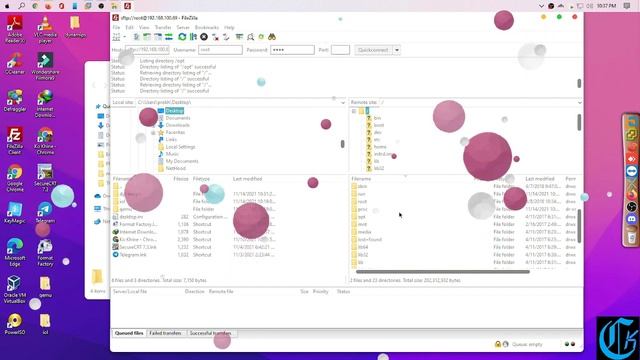
Task: Open FileZilla Client desktop shortcut
Action: (15, 141)
